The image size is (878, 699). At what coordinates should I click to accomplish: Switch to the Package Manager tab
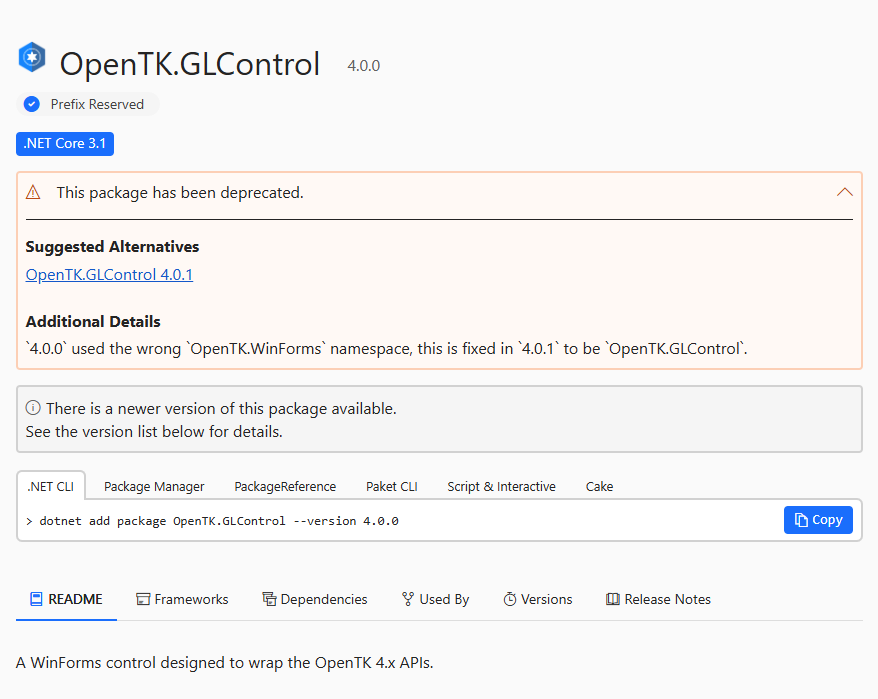click(154, 486)
